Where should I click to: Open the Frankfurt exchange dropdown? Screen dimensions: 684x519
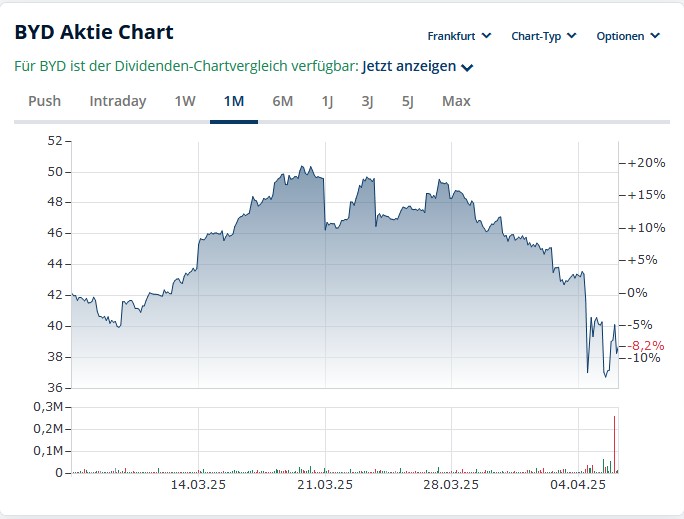tap(459, 36)
